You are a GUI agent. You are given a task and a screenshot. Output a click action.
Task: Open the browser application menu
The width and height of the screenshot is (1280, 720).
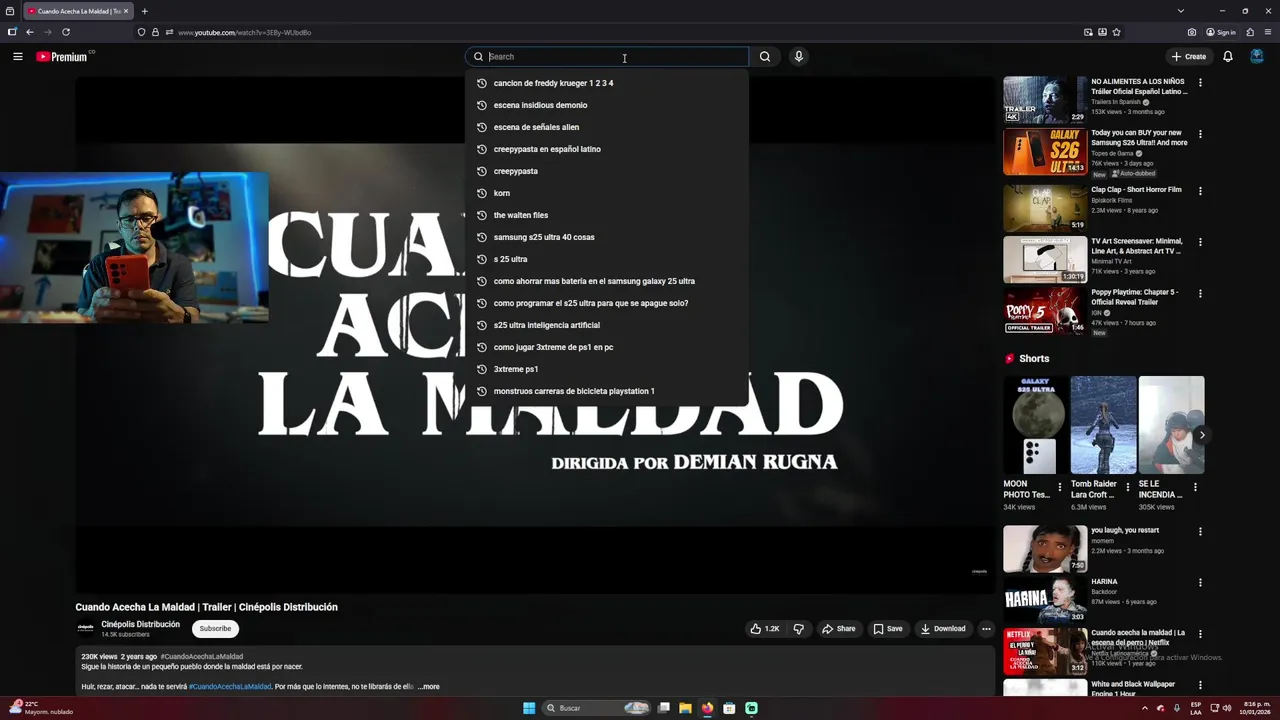(x=1268, y=32)
